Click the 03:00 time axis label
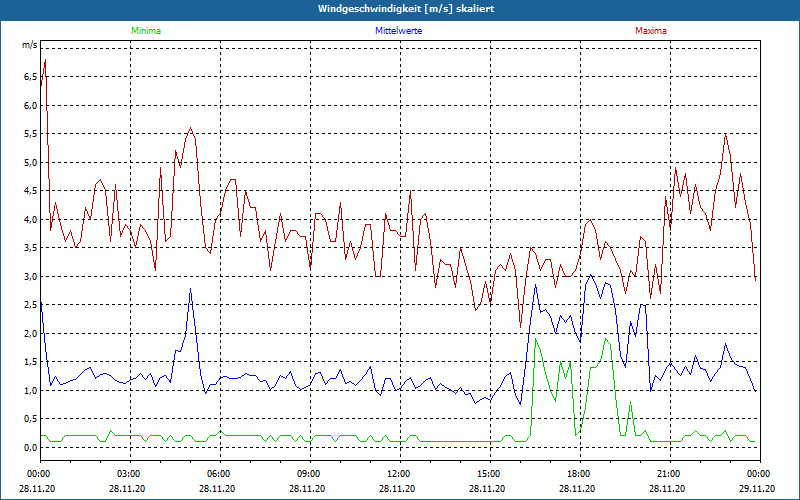 [x=129, y=474]
